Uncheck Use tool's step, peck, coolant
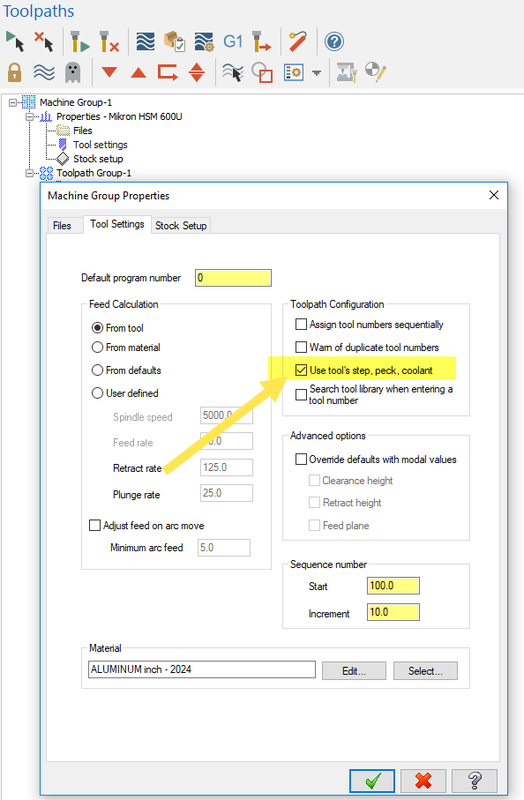This screenshot has height=800, width=524. click(301, 370)
